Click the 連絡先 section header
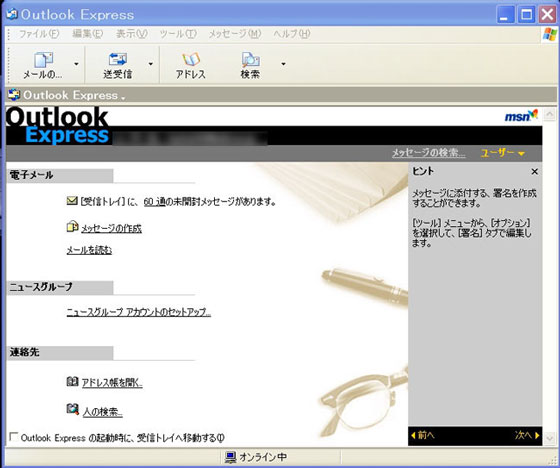This screenshot has width=560, height=468. 60,353
